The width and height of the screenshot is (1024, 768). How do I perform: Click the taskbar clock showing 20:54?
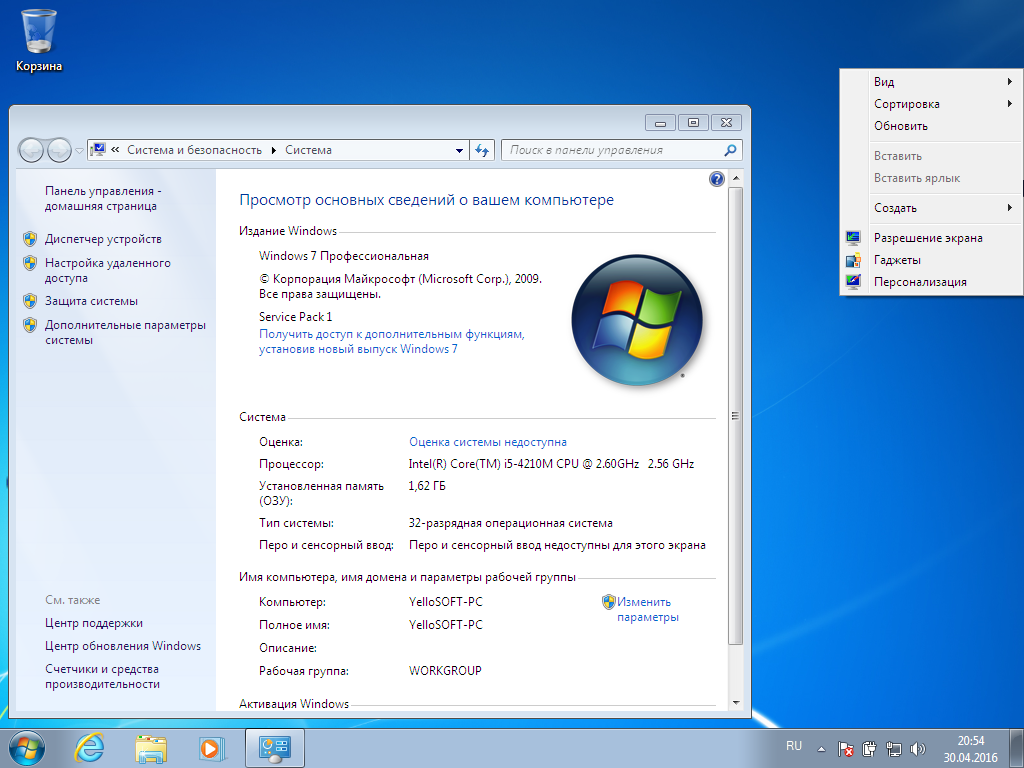970,749
